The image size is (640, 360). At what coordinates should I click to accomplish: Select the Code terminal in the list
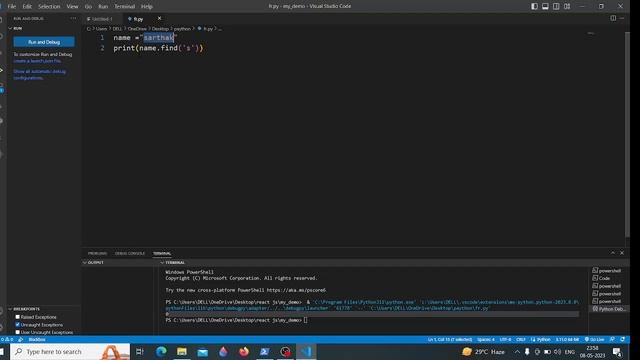pos(604,278)
